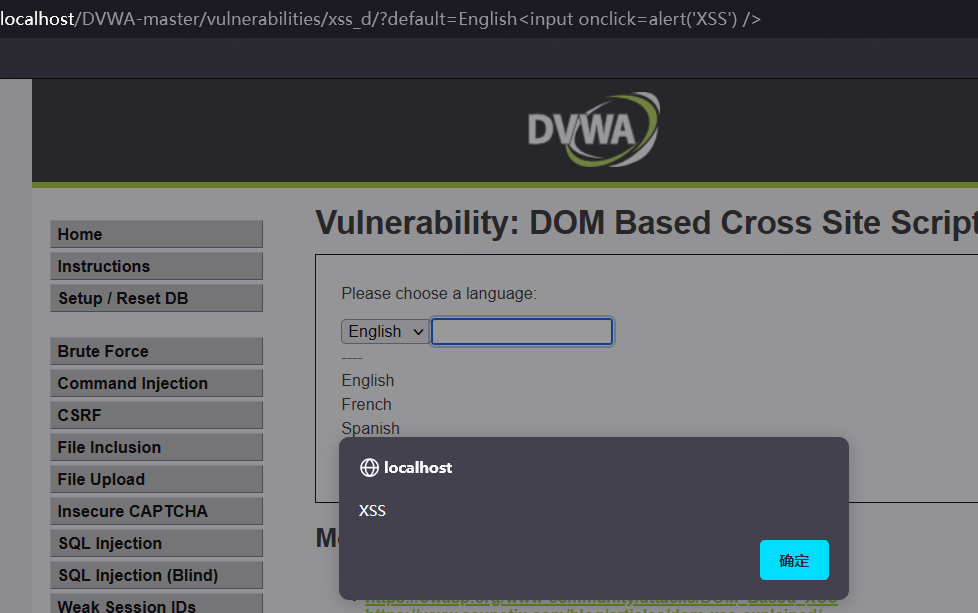Choose Spanish option in language list
The width and height of the screenshot is (978, 613).
pos(370,429)
